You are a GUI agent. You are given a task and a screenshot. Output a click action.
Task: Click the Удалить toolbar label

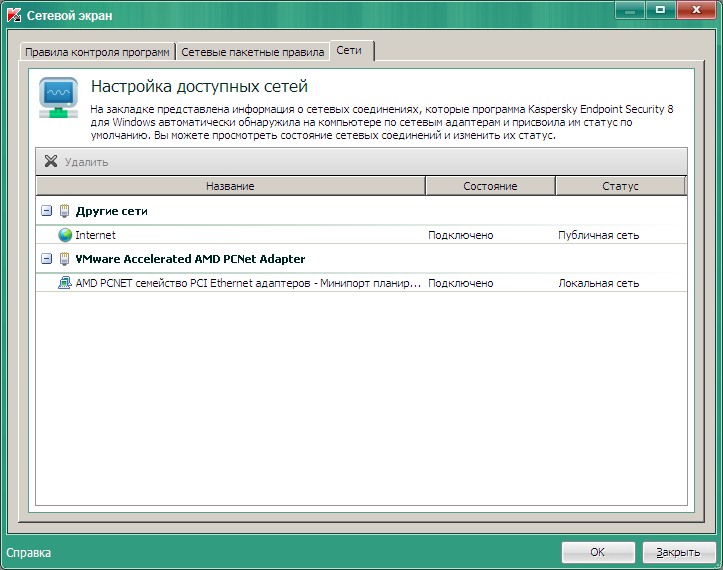pos(86,162)
